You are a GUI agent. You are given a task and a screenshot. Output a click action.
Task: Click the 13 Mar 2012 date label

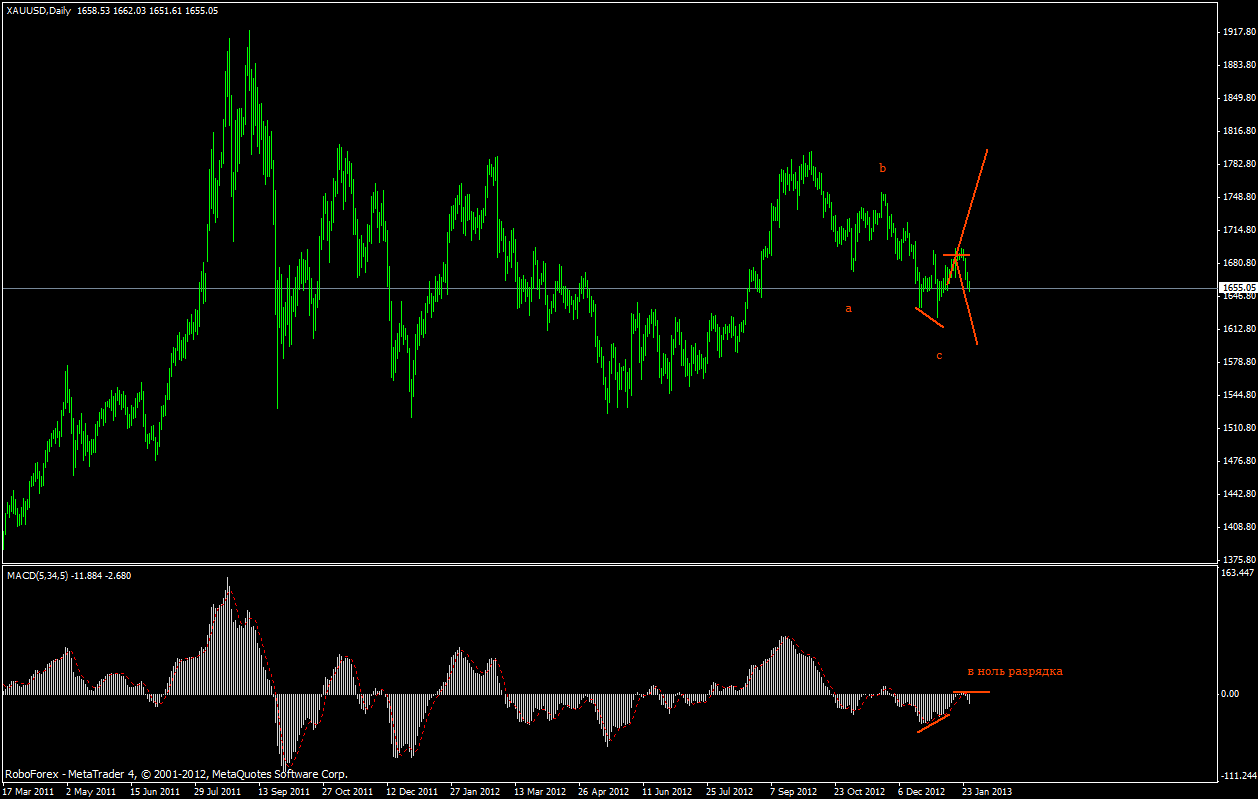click(x=540, y=791)
